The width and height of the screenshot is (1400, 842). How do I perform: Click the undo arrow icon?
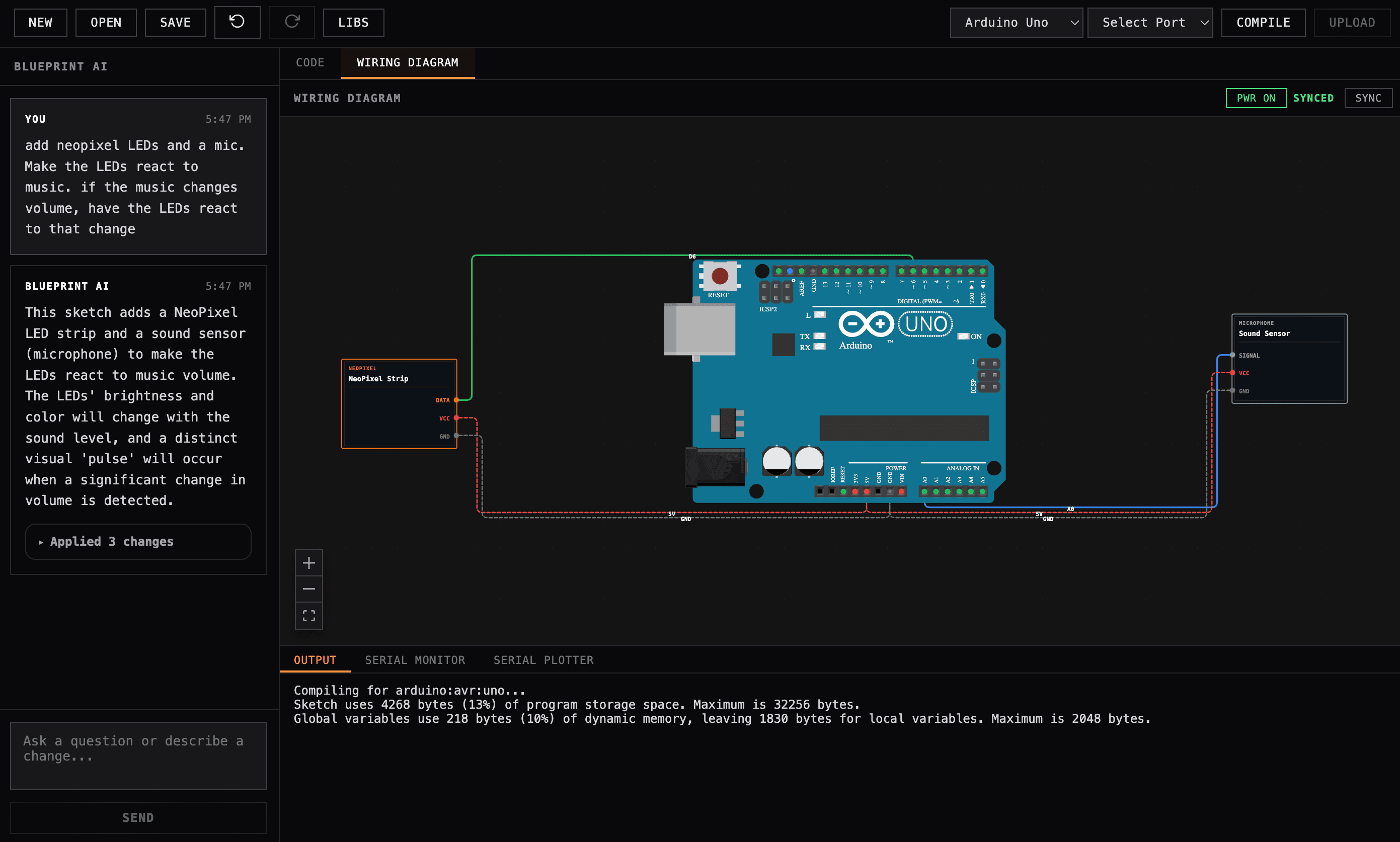tap(237, 22)
